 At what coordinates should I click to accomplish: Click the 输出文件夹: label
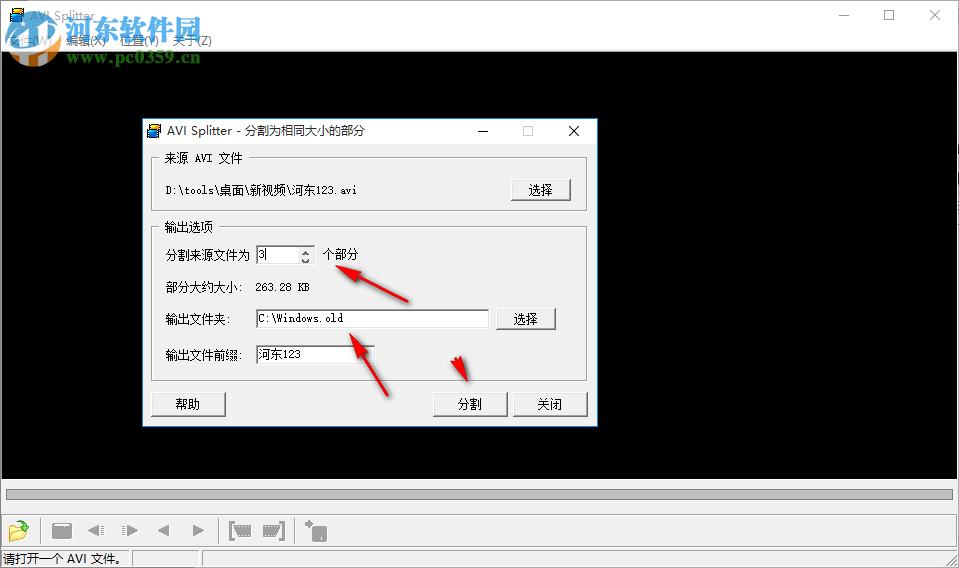198,319
